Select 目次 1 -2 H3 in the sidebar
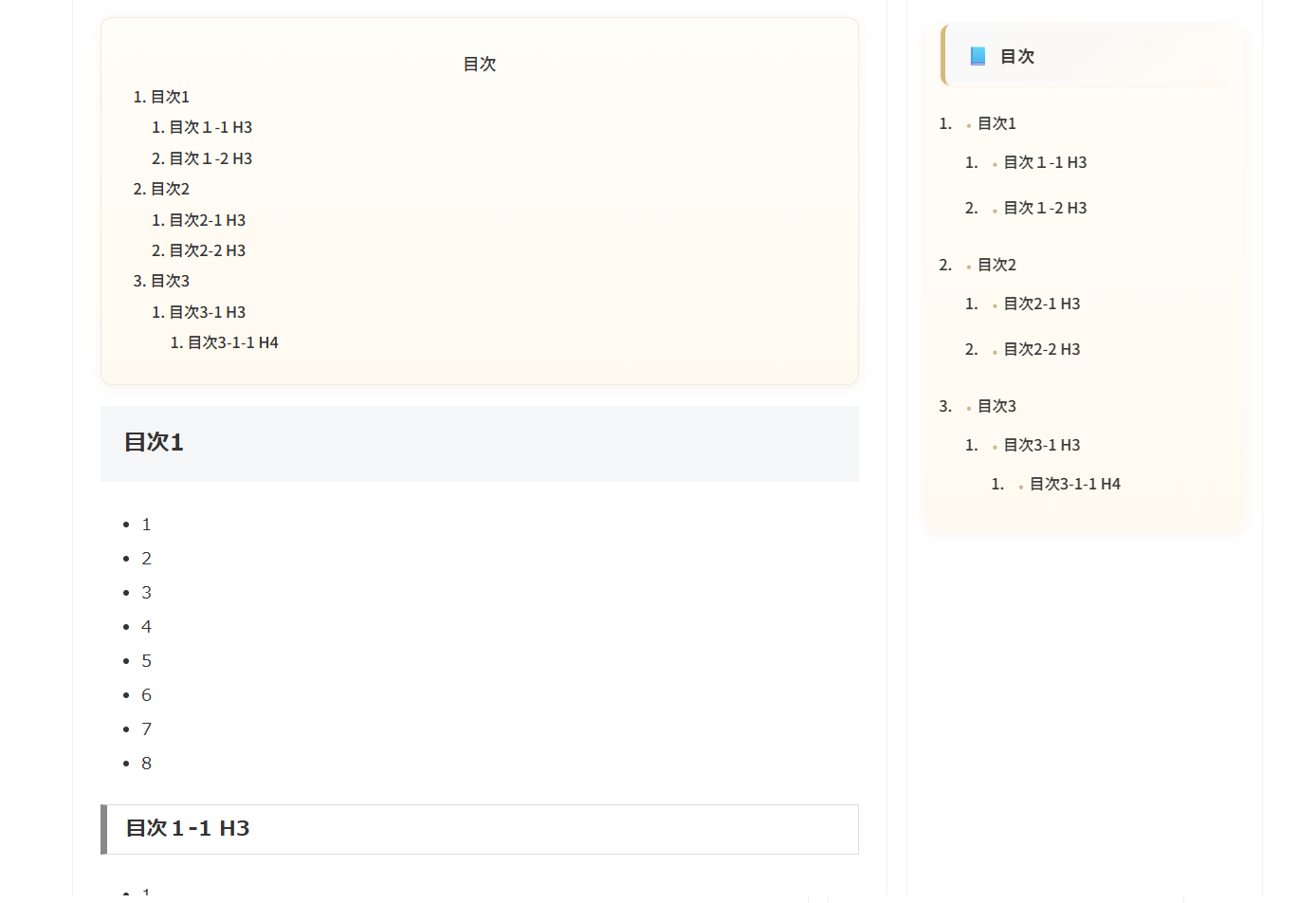This screenshot has width=1316, height=903. [1044, 207]
